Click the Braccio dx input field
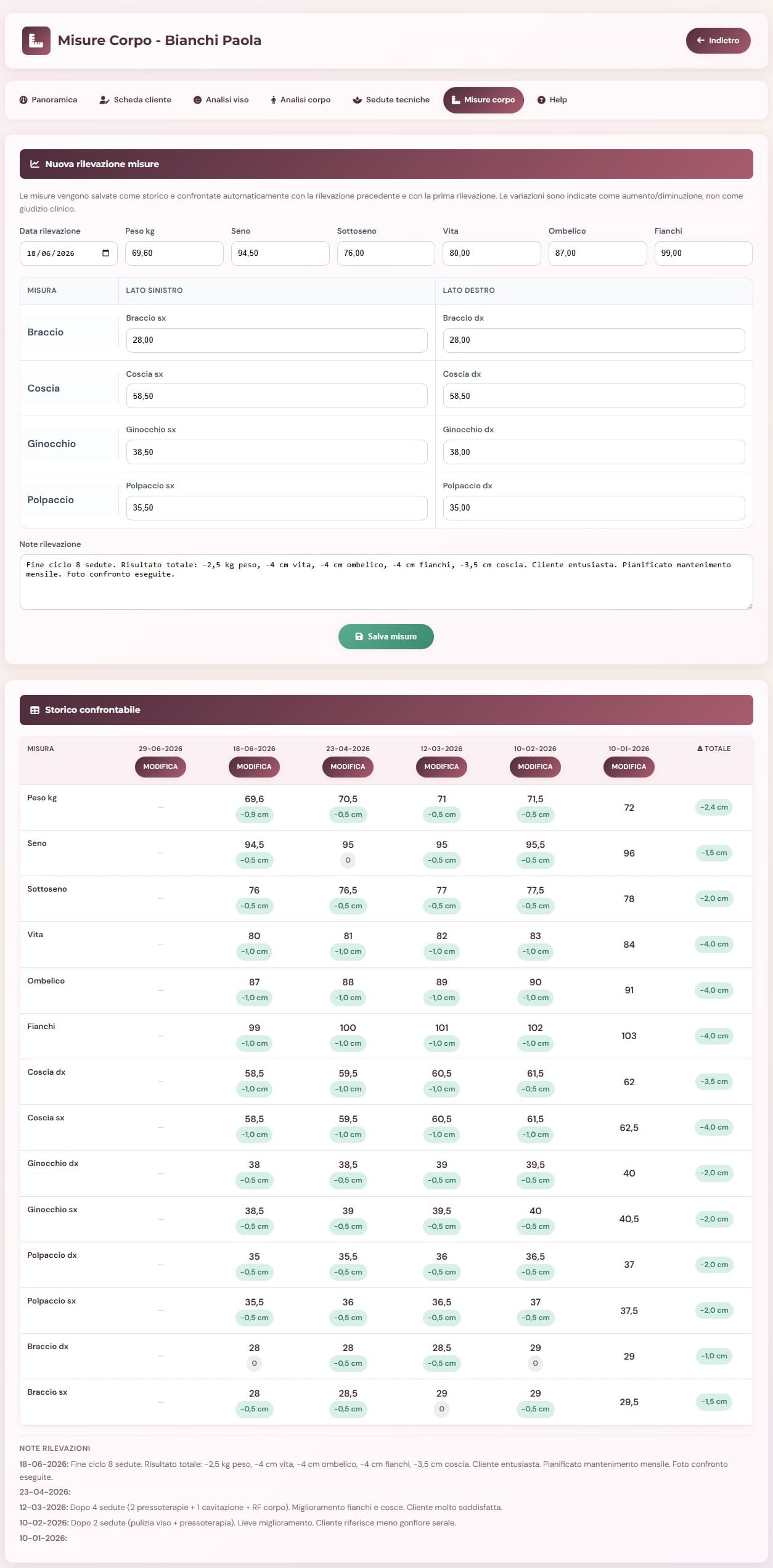This screenshot has height=1568, width=773. click(x=594, y=340)
